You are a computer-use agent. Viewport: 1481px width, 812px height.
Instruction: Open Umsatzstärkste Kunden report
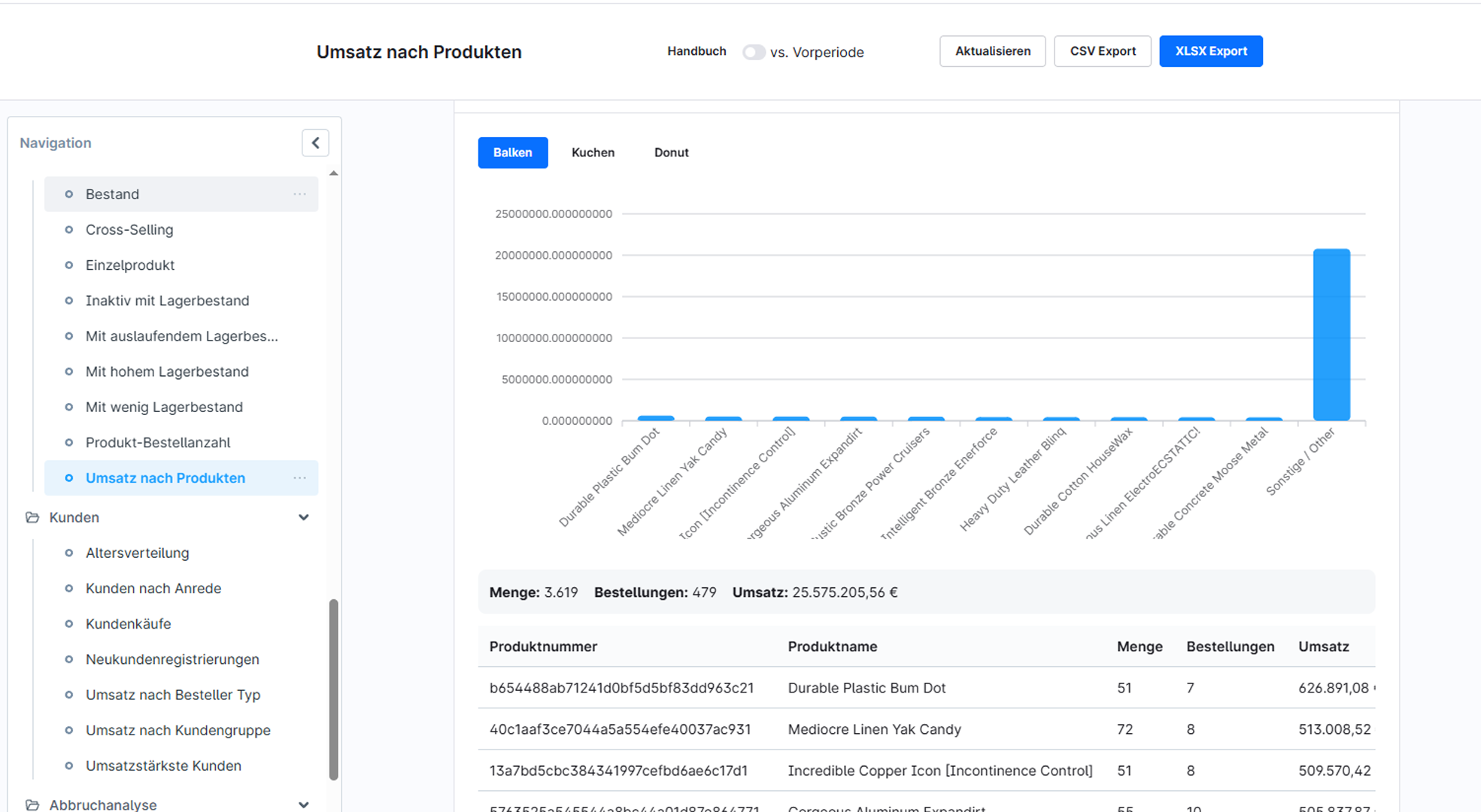181,765
